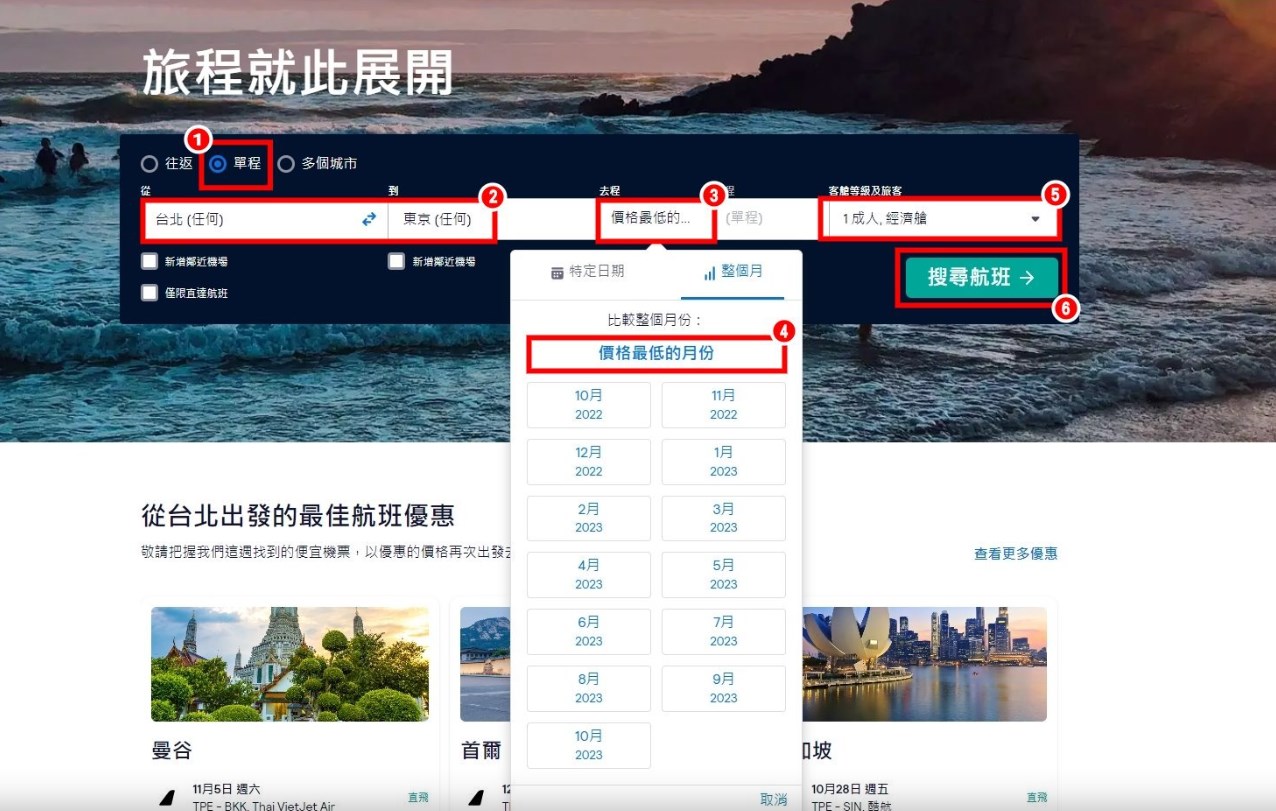The image size is (1276, 811).
Task: Pick 11月 2022 in month picker
Action: coord(723,405)
